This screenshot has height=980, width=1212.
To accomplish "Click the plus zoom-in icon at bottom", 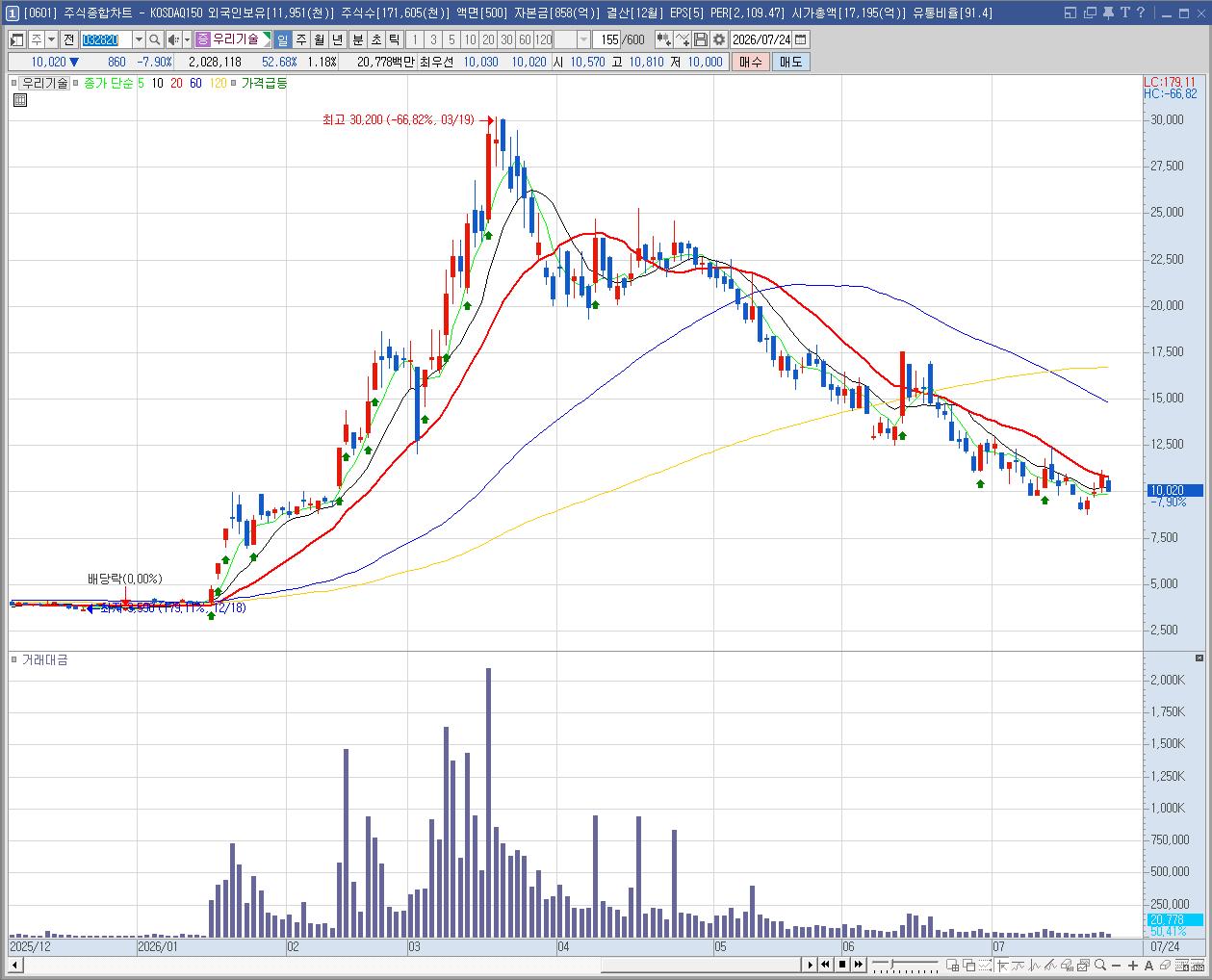I will point(1133,966).
